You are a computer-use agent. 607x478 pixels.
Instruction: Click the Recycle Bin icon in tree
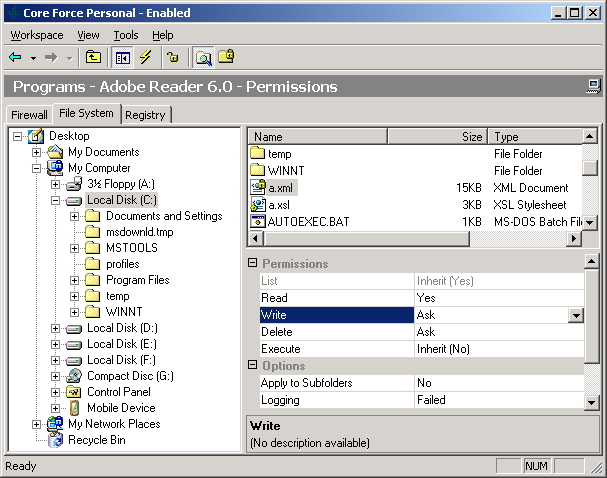pyautogui.click(x=56, y=440)
